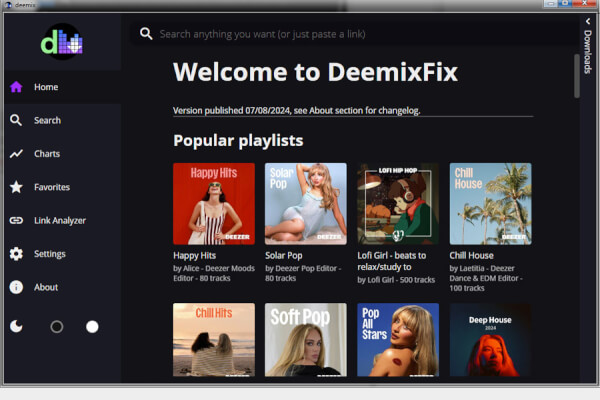Click the purple Home house icon
Image resolution: width=600 pixels, height=400 pixels.
(16, 87)
